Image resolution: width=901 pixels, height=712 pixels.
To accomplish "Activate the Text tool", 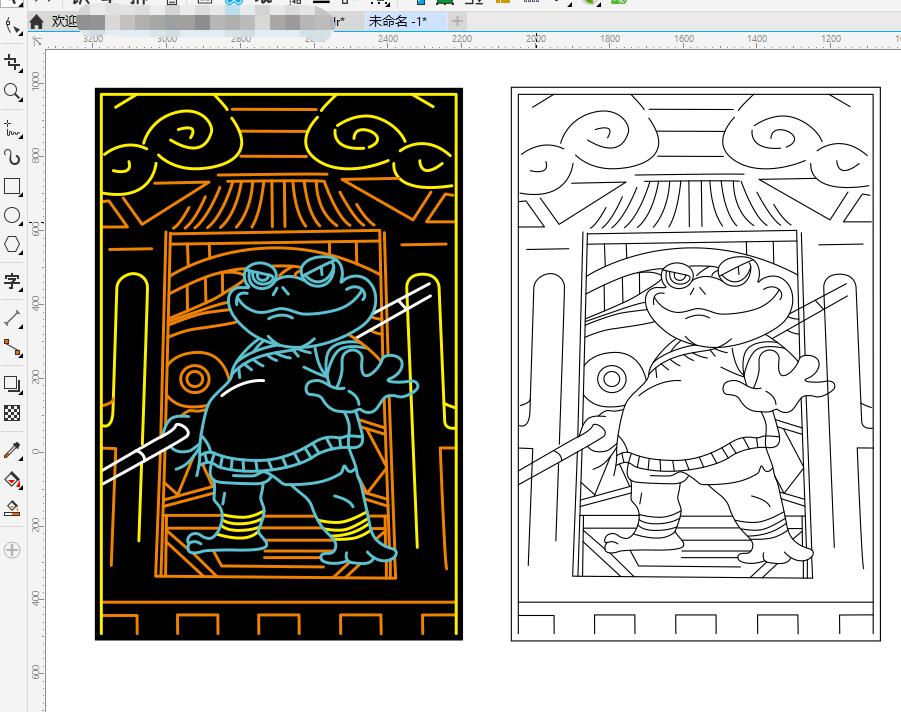I will tap(12, 282).
